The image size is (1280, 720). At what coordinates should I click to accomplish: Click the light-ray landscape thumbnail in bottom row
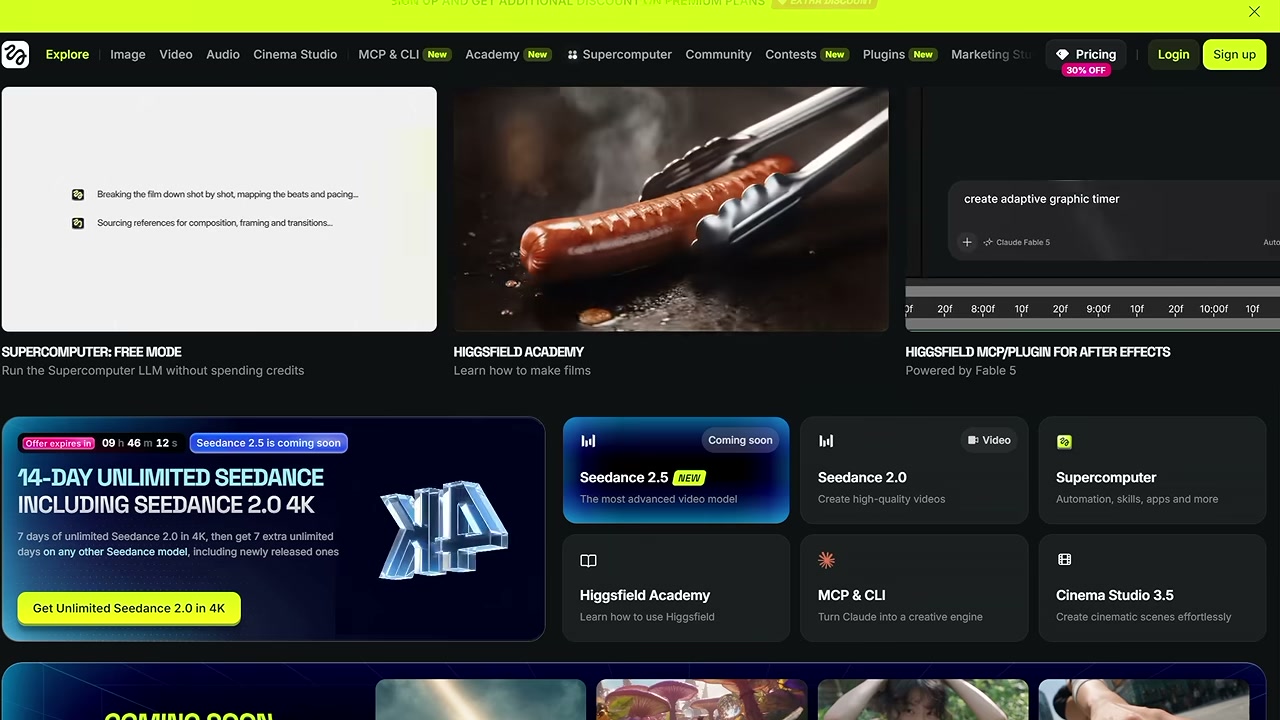click(x=481, y=700)
